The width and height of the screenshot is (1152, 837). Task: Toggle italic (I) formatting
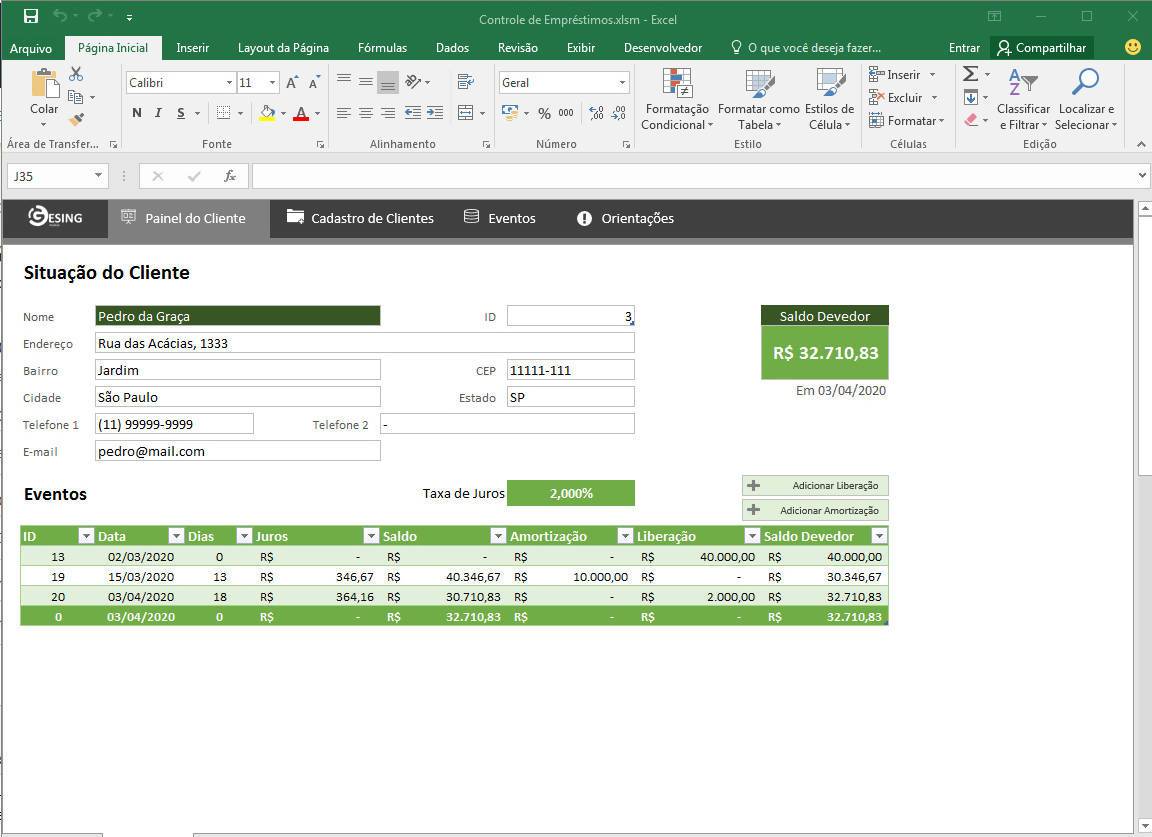tap(159, 113)
